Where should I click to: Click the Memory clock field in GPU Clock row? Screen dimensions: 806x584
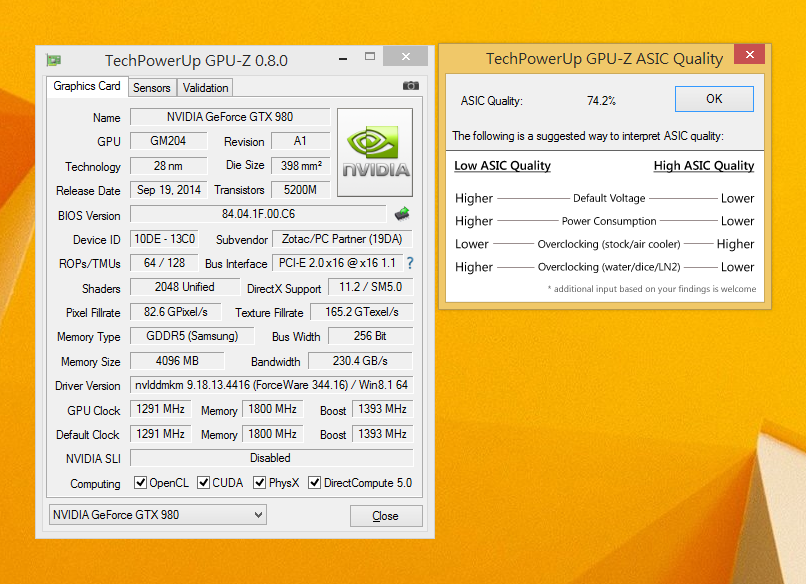click(272, 409)
